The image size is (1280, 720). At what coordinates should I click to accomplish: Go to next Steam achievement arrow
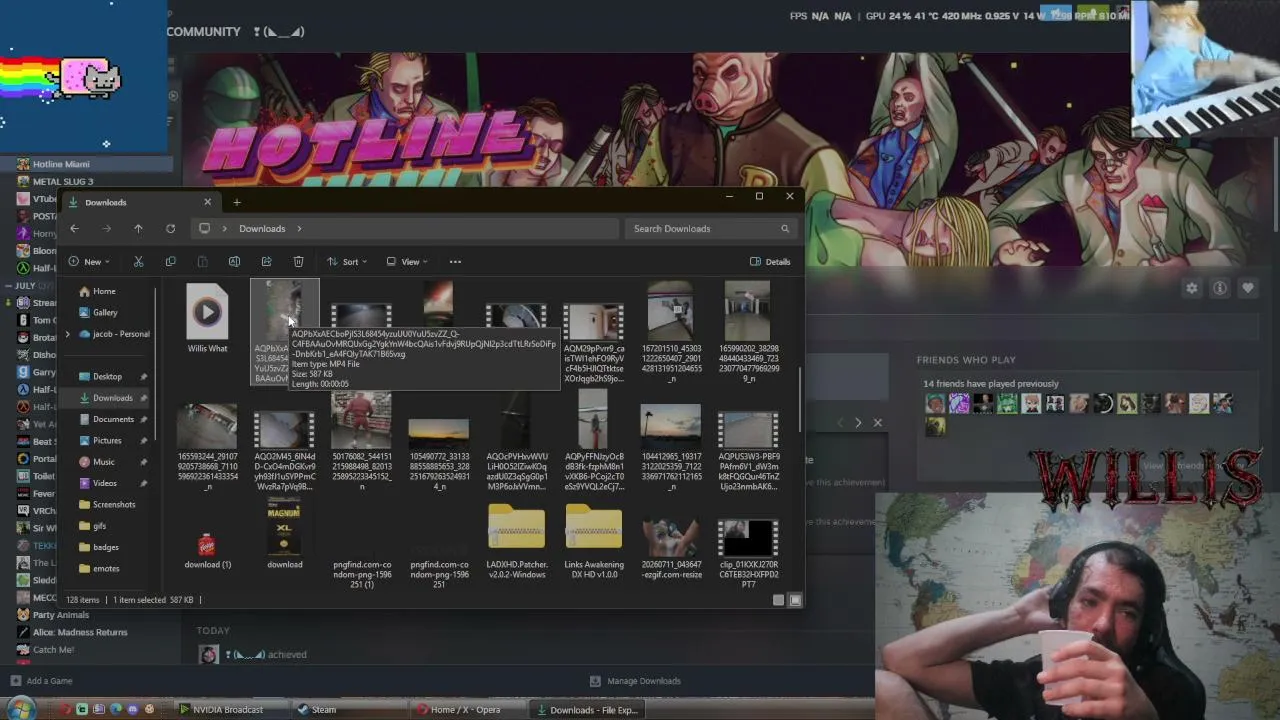click(858, 423)
